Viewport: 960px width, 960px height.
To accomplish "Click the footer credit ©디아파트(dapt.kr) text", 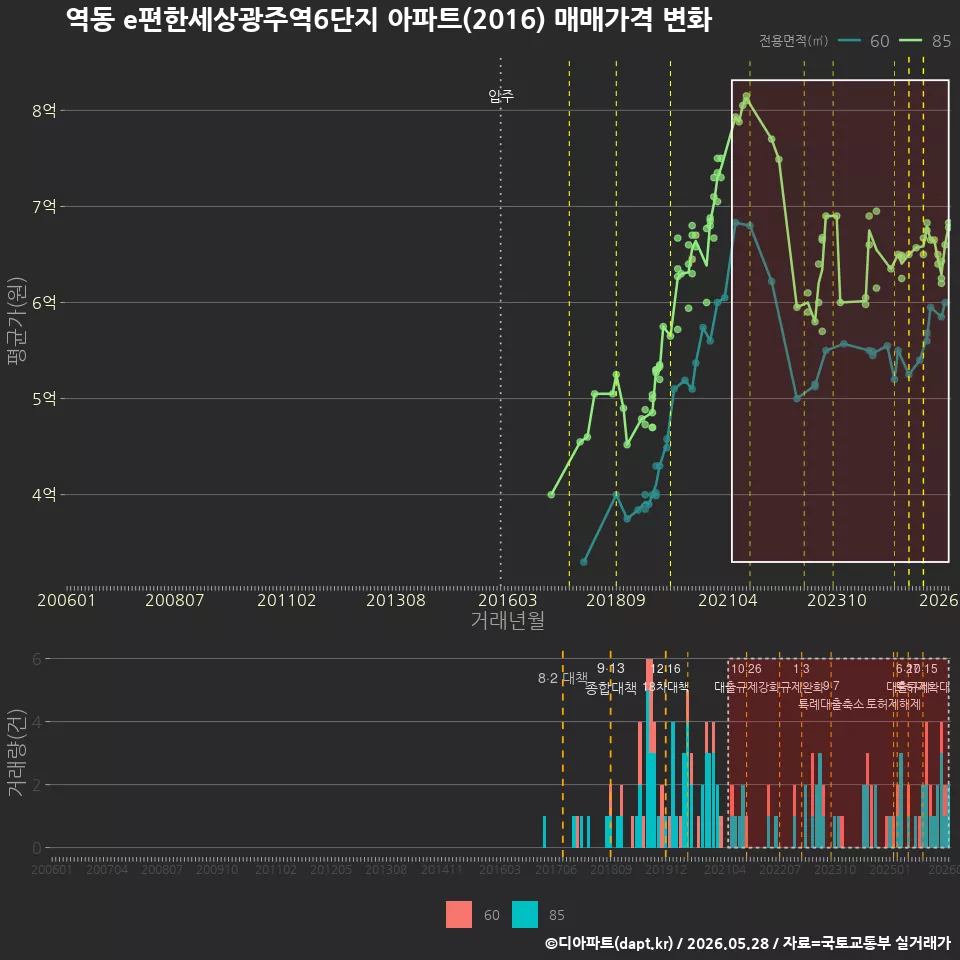I will (x=609, y=943).
